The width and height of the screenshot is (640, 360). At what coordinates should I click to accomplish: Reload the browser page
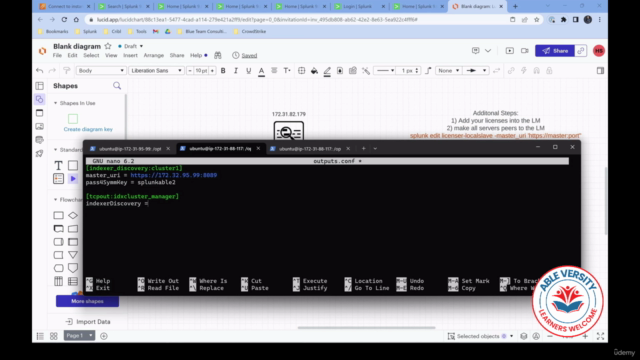pyautogui.click(x=64, y=19)
